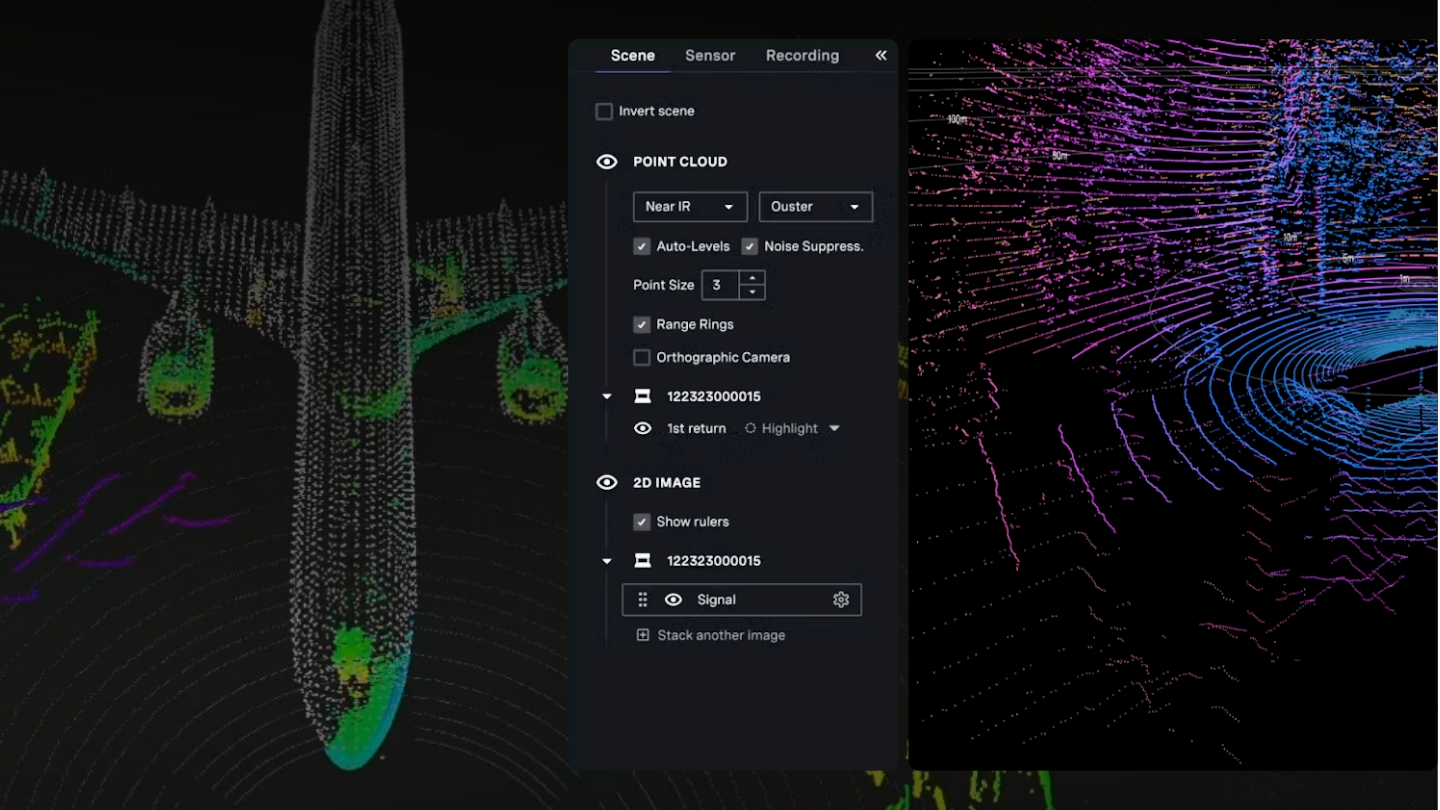
Task: Uncheck the Show rulers checkbox
Action: [642, 522]
